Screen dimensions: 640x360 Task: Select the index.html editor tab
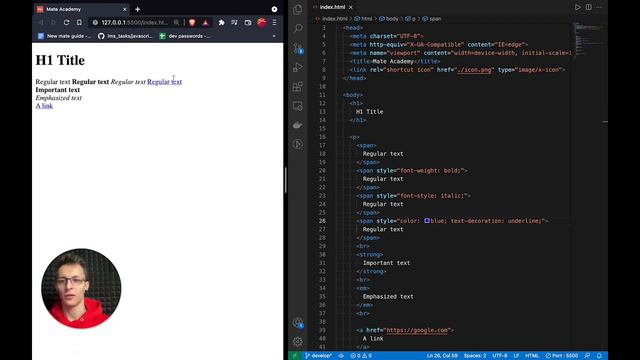coord(333,7)
